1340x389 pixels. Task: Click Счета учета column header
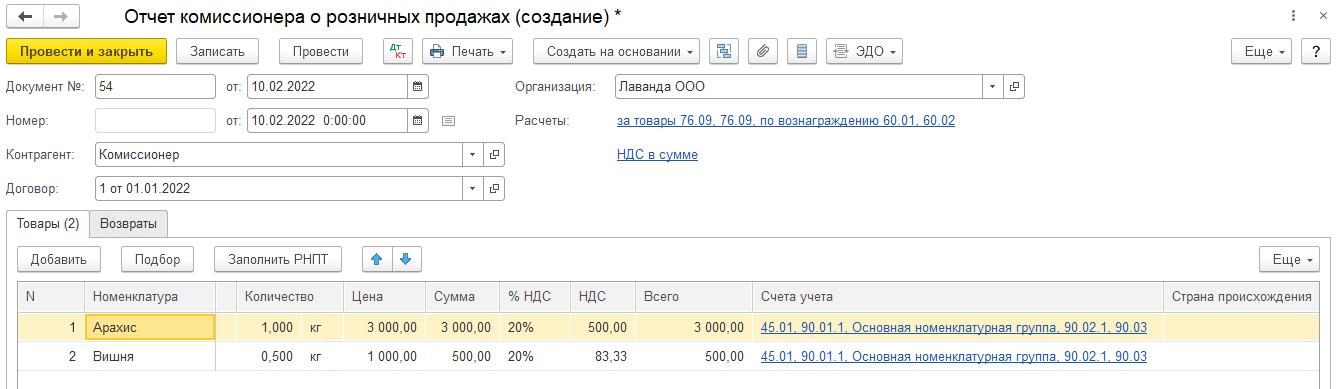click(957, 297)
